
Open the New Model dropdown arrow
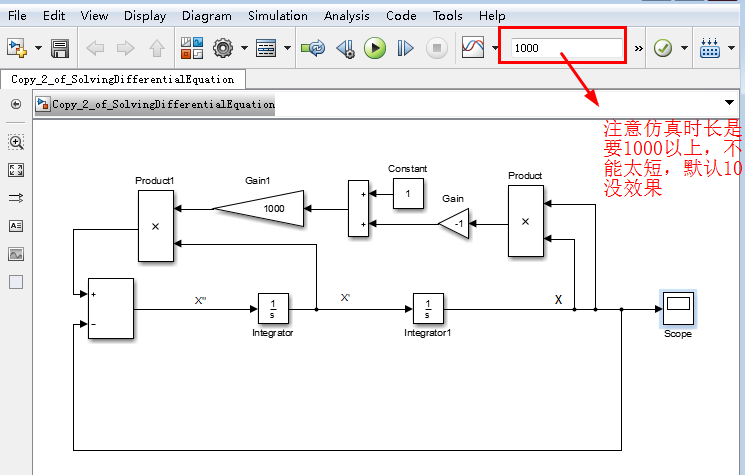(38, 48)
